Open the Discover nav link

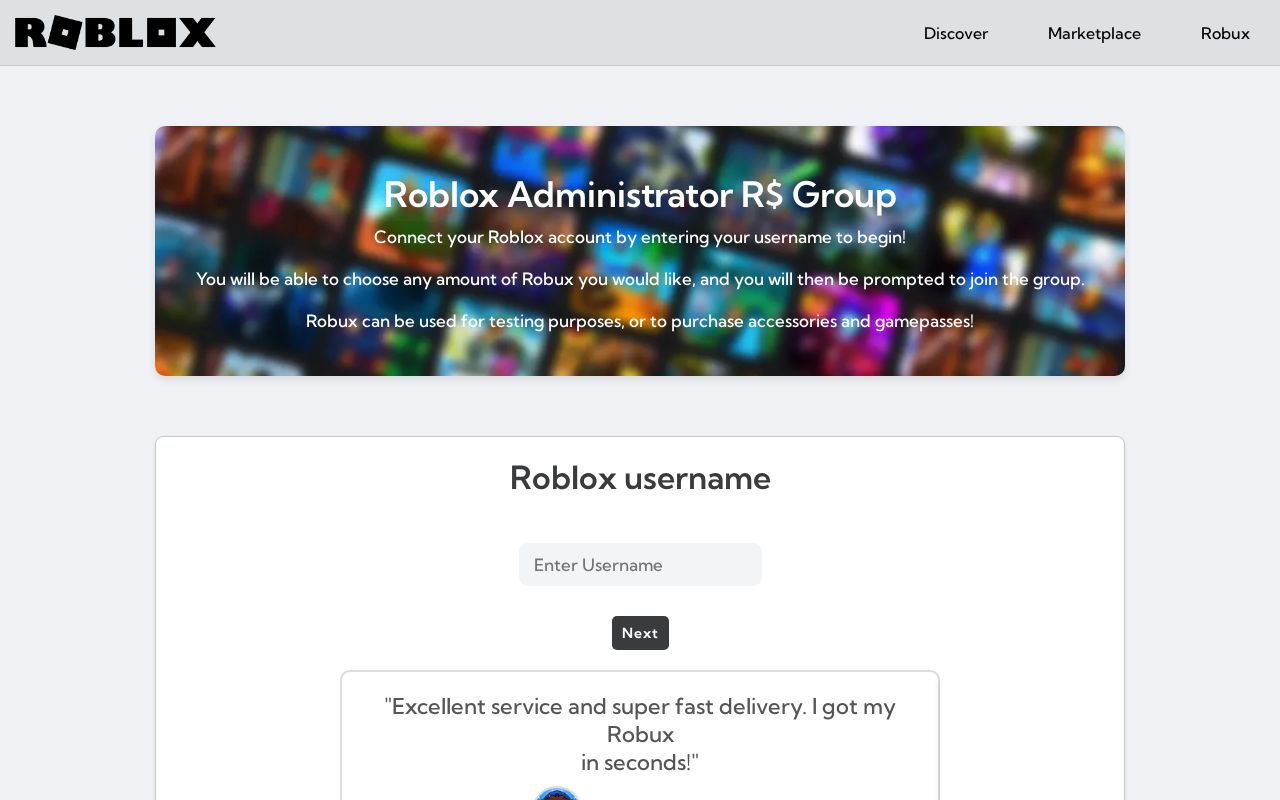click(x=956, y=33)
